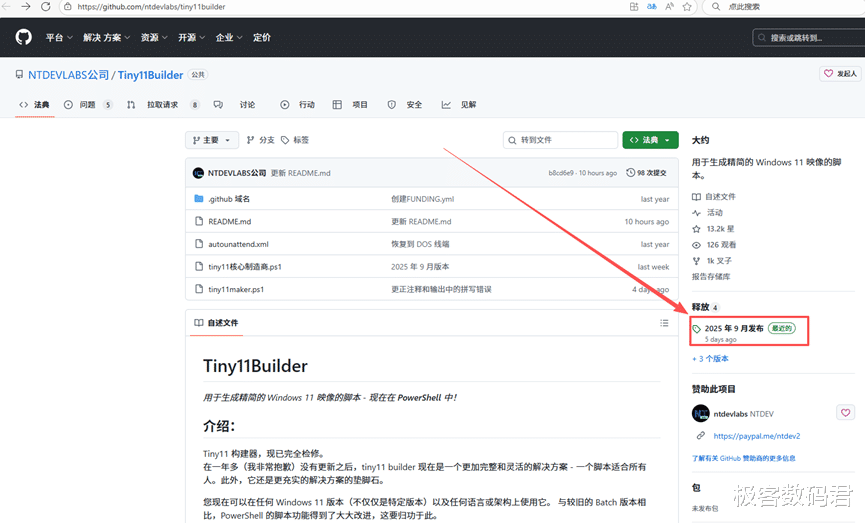
Task: Expand the 企业 menu
Action: 229,38
